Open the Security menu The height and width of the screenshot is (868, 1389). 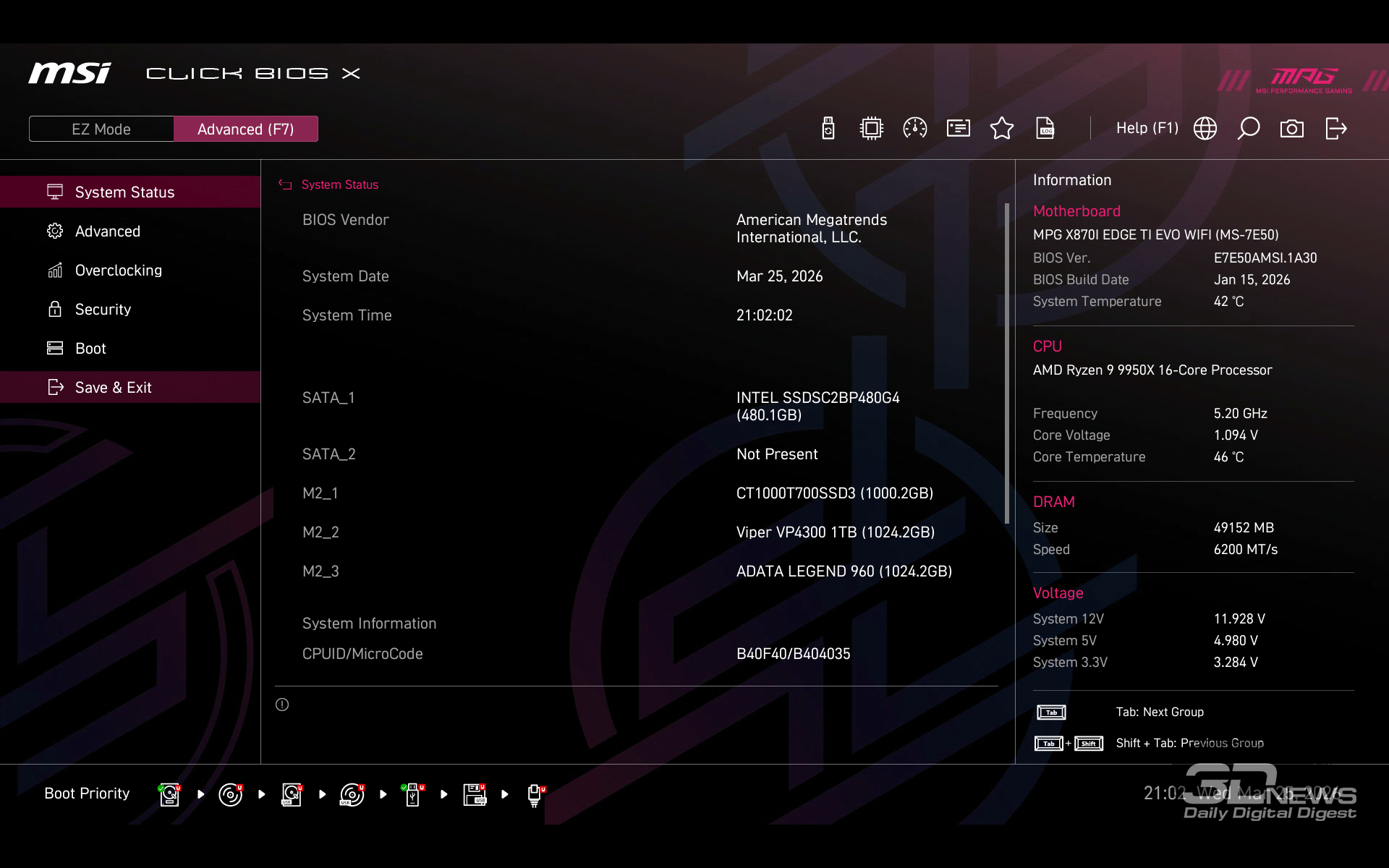(103, 310)
